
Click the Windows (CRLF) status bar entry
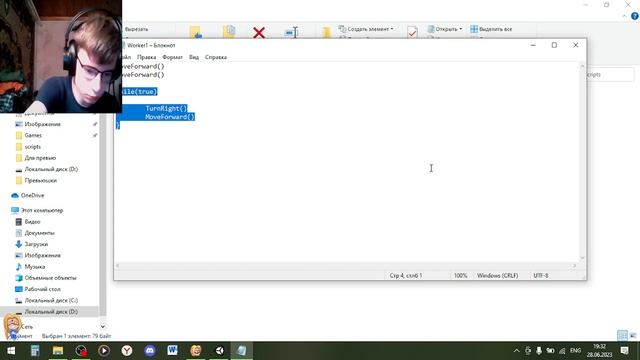pyautogui.click(x=498, y=276)
